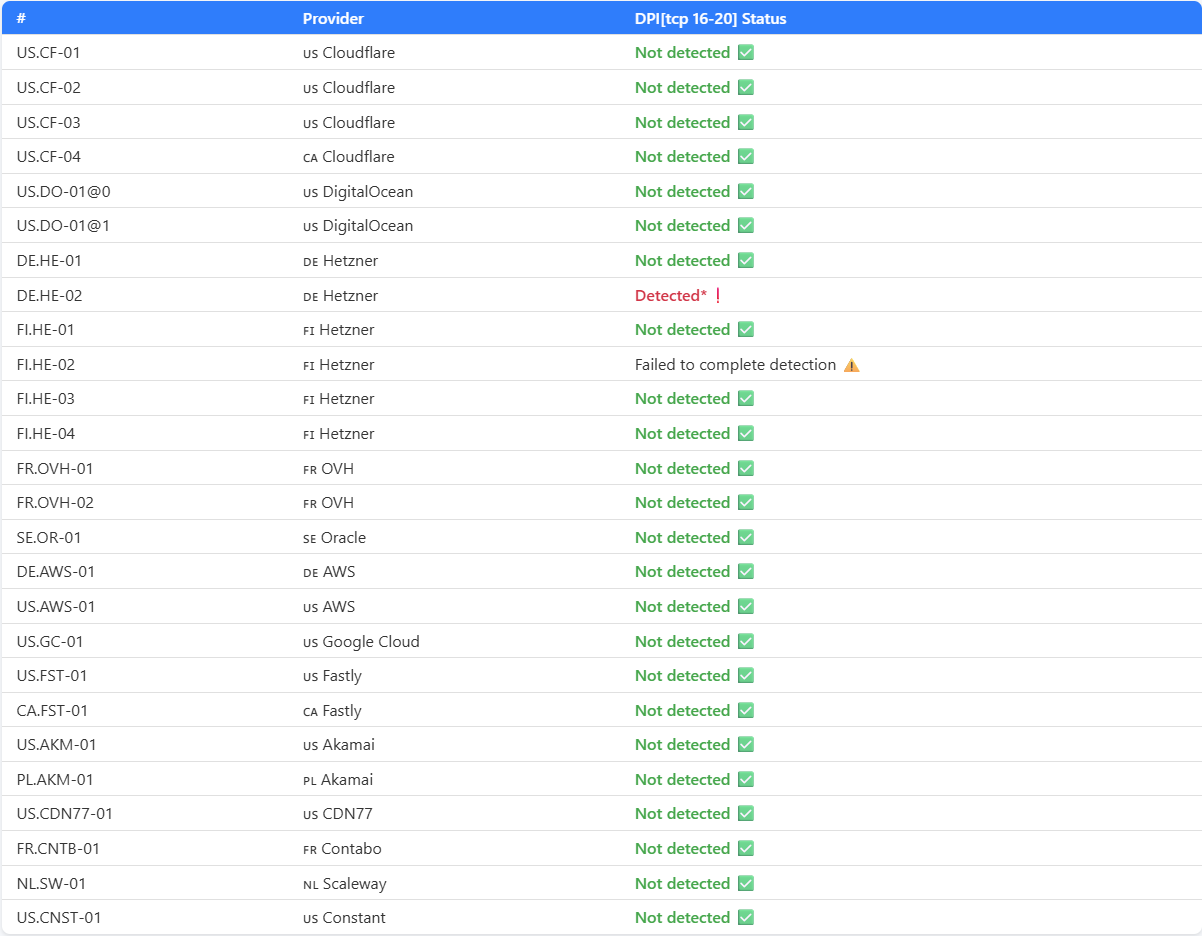This screenshot has height=936, width=1202.
Task: Select the DE.HE-02 identifier cell
Action: 50,296
